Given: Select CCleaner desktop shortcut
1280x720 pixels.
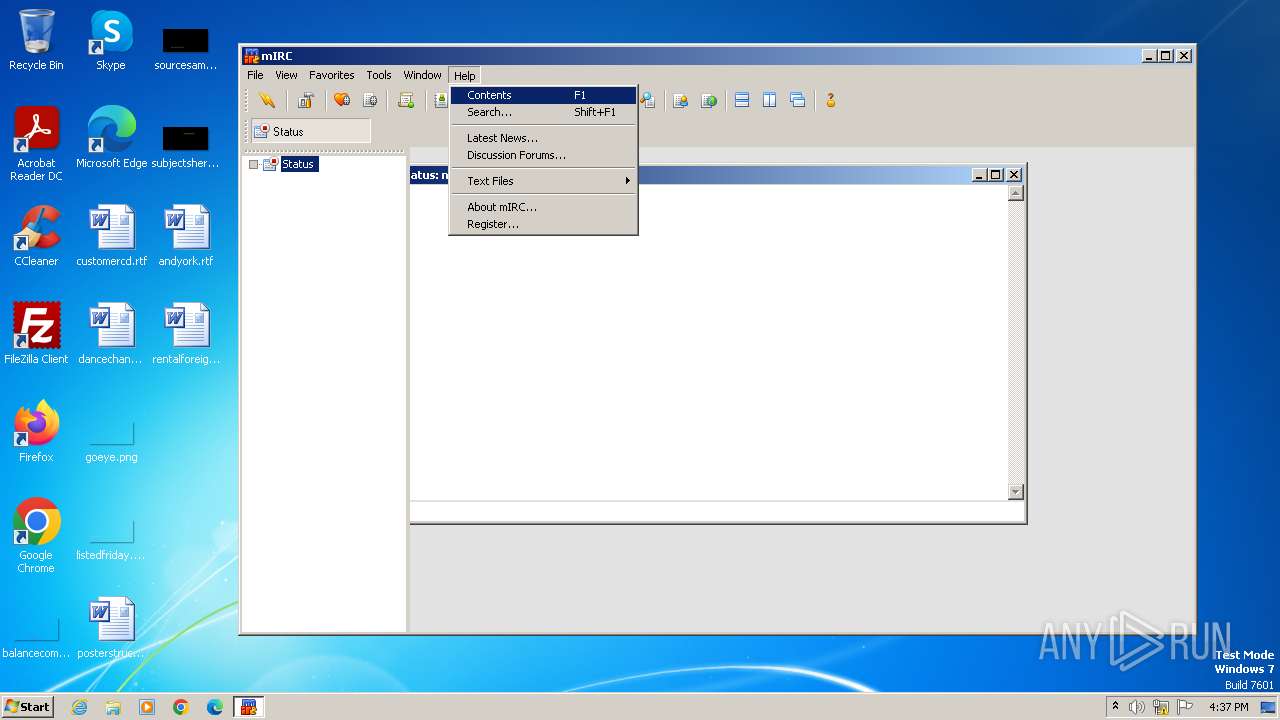Looking at the screenshot, I should click(36, 236).
